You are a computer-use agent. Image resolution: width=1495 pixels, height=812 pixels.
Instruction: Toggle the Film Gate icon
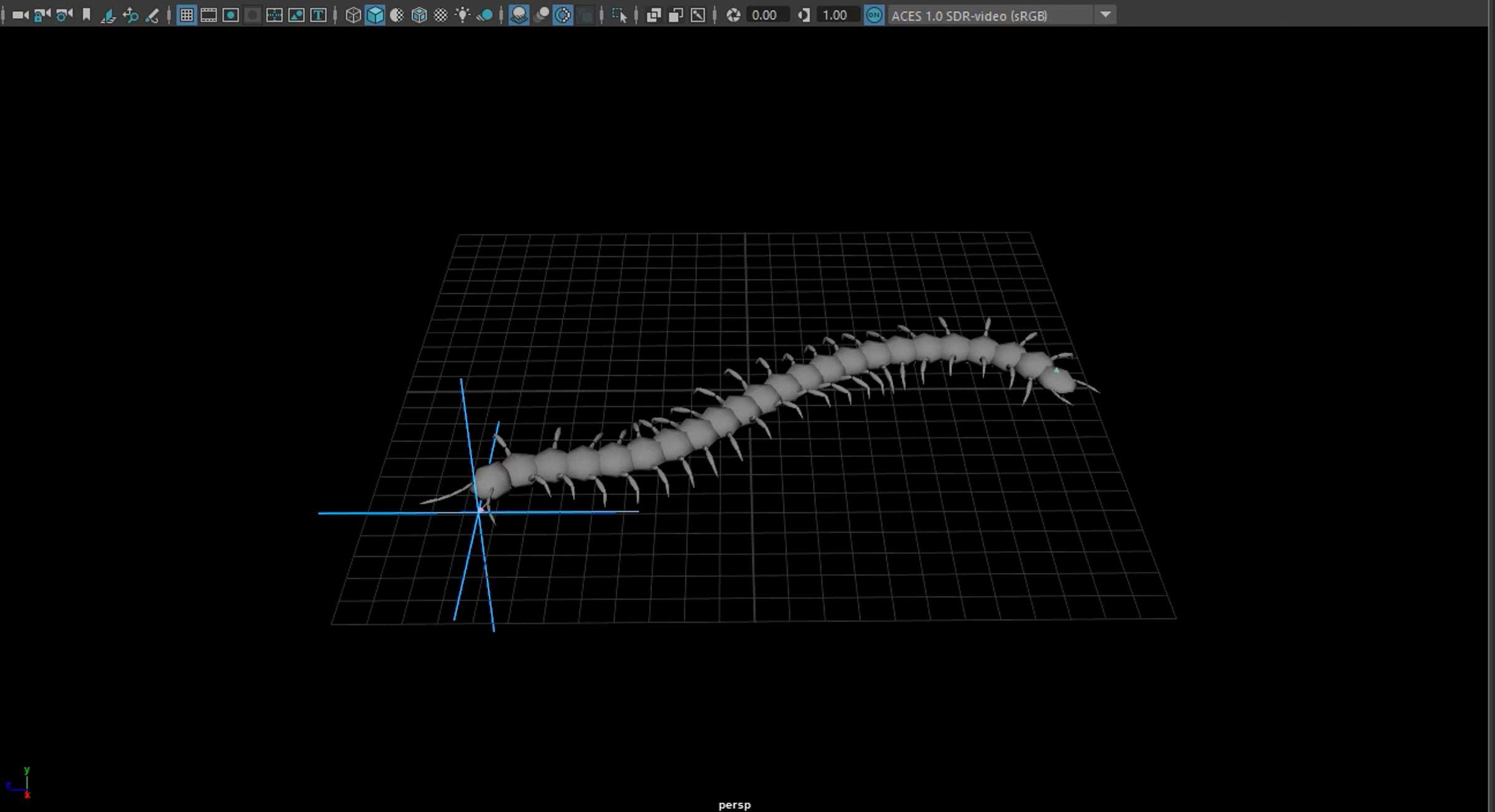[209, 15]
